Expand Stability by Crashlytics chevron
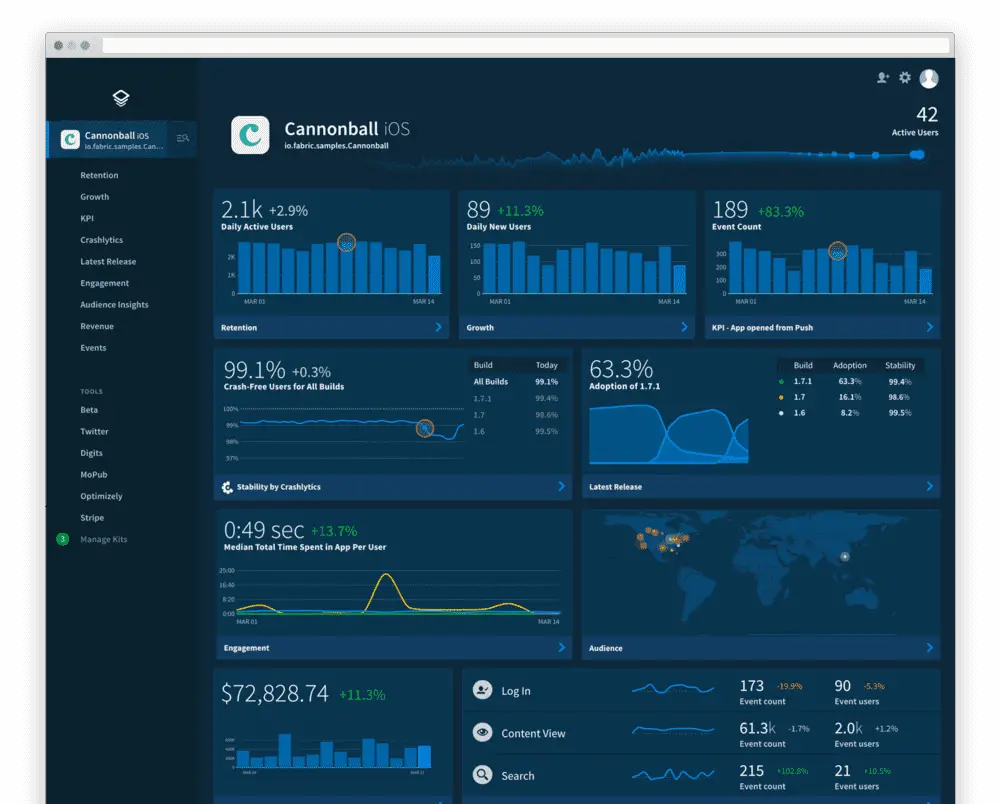Screen dimensions: 1000x804 (562, 486)
